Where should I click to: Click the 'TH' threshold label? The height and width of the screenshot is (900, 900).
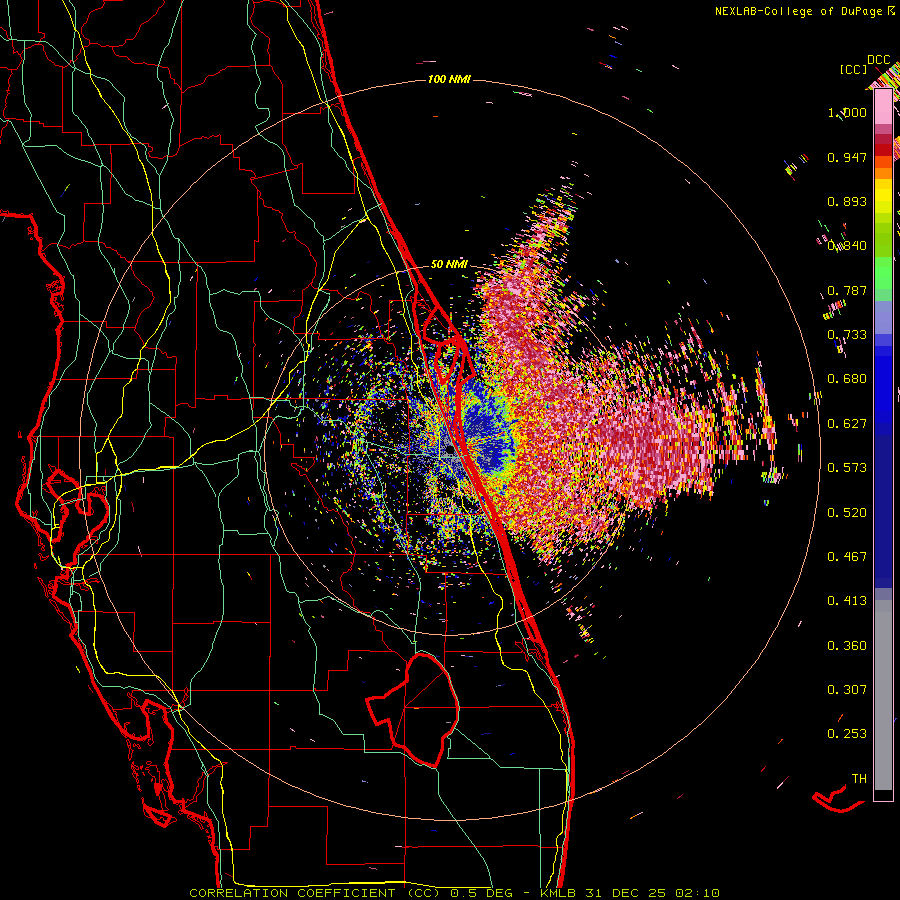click(859, 778)
